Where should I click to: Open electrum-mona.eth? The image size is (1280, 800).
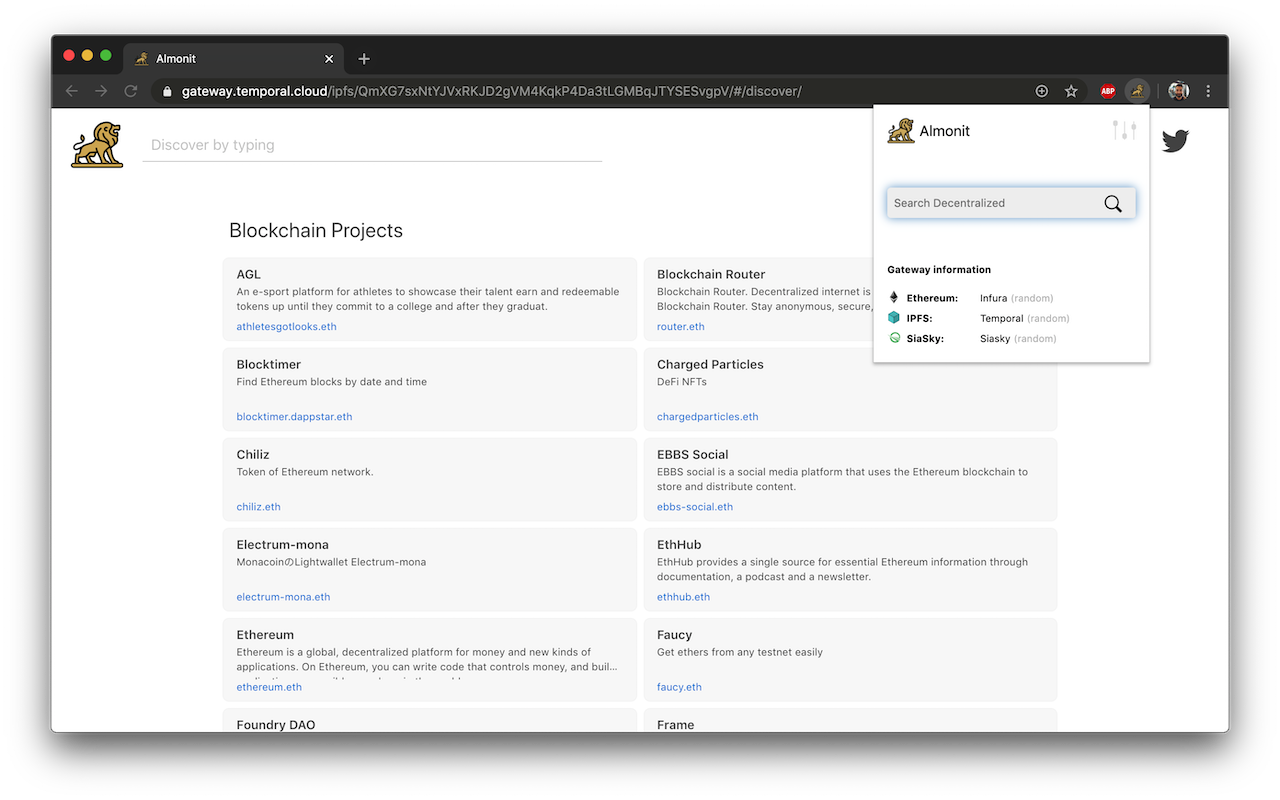pyautogui.click(x=283, y=597)
